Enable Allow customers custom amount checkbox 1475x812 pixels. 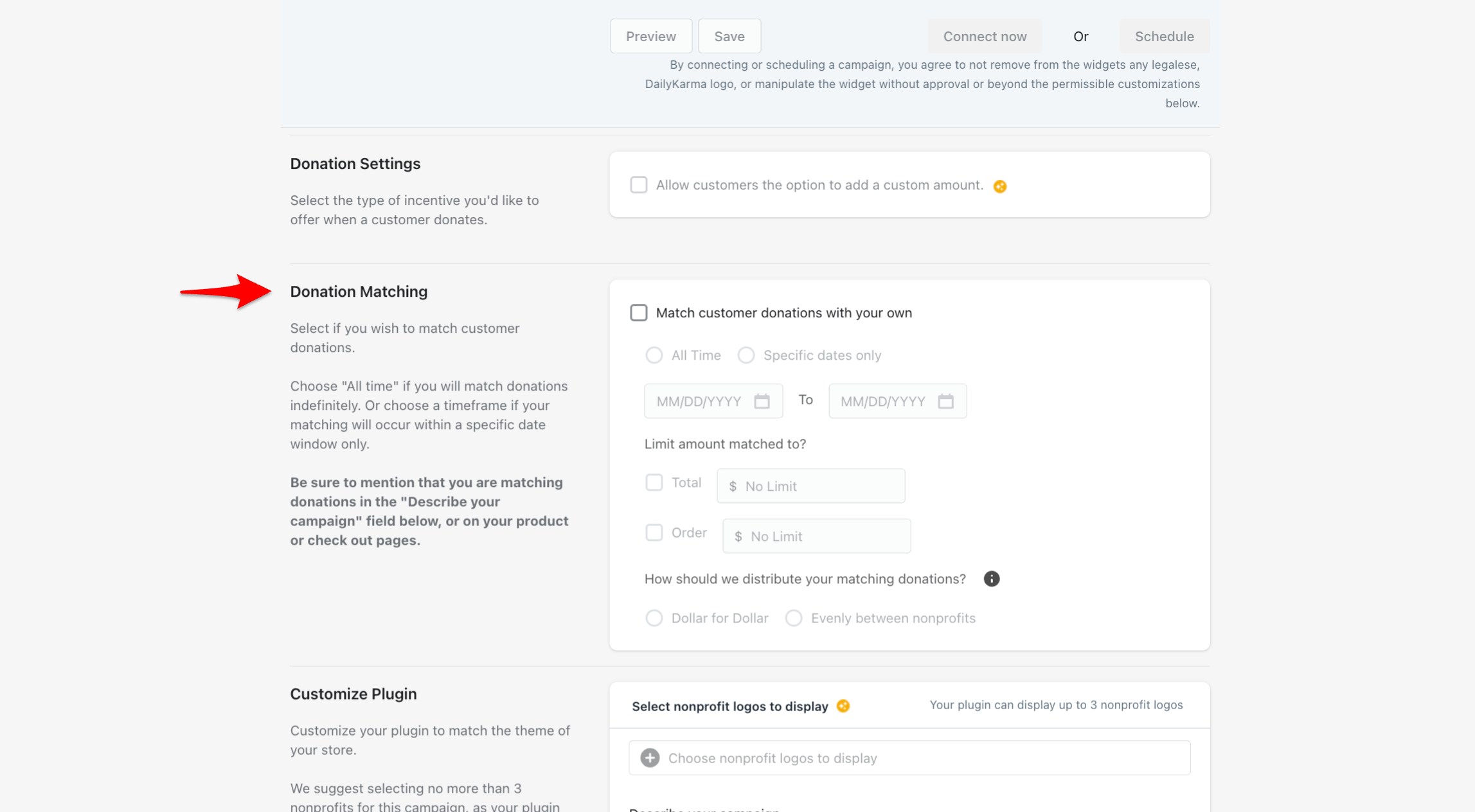pyautogui.click(x=638, y=185)
